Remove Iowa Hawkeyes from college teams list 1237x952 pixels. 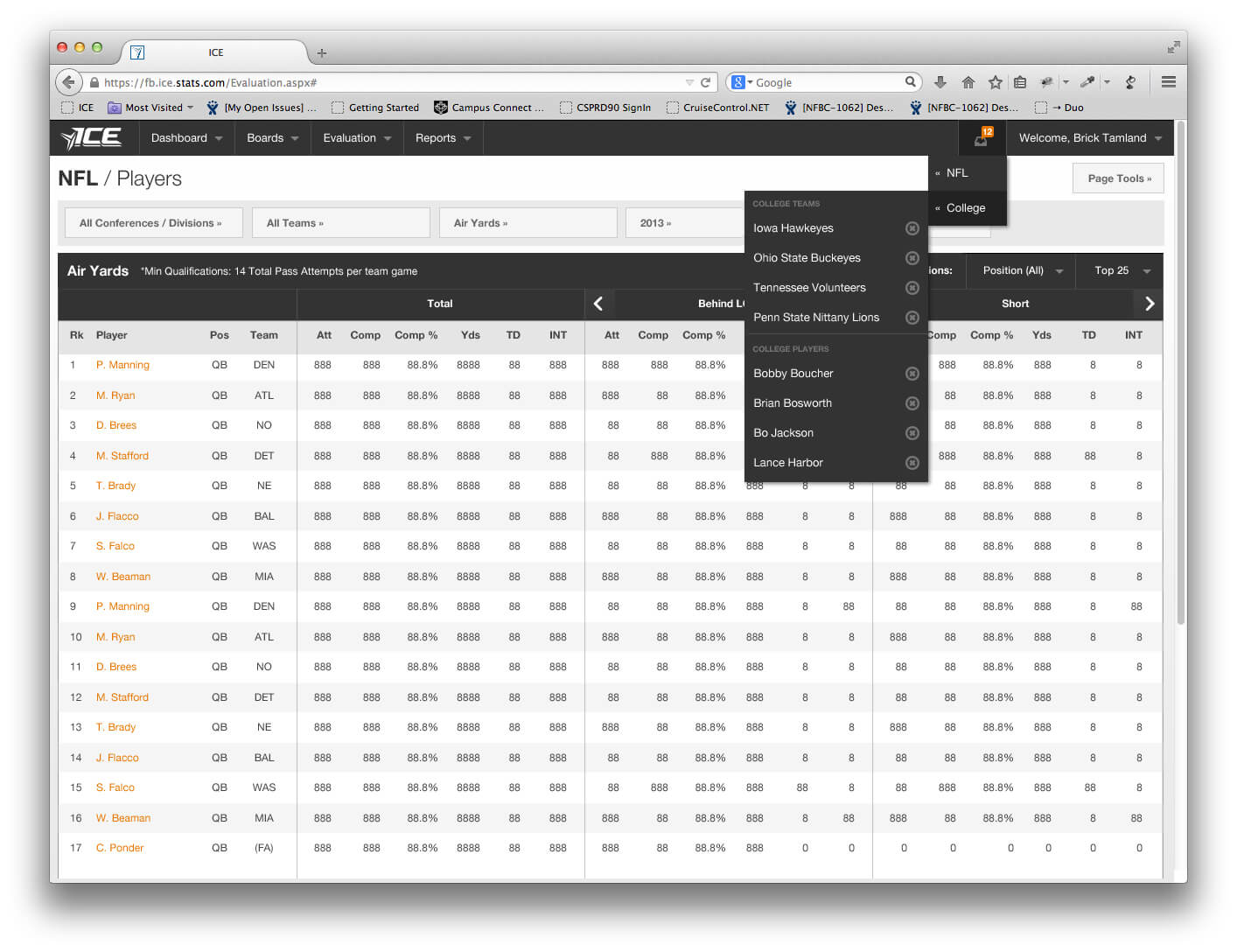(x=912, y=228)
